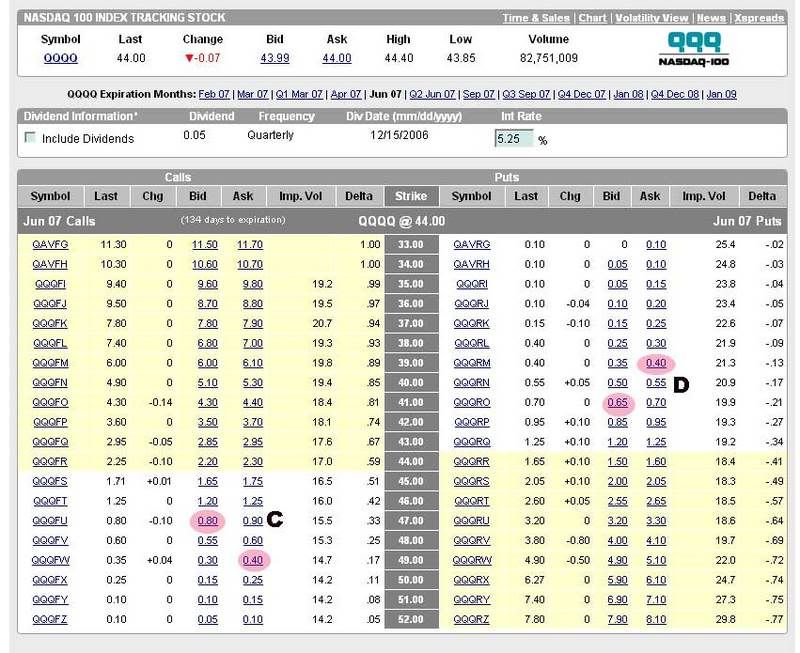Image resolution: width=800 pixels, height=653 pixels.
Task: Open call symbol QQQFM
Action: [50, 363]
